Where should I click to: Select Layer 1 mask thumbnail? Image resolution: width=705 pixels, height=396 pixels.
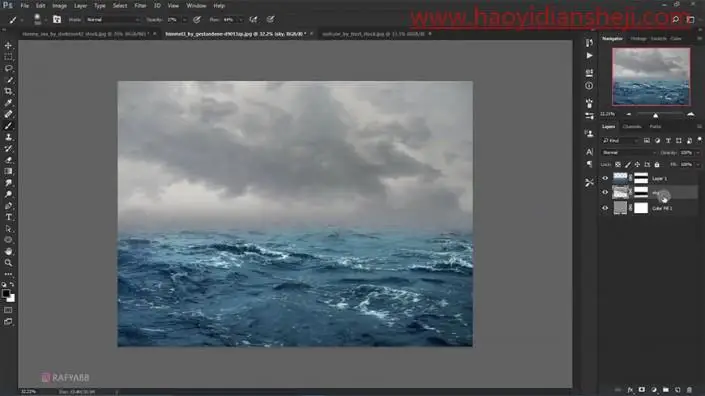(641, 178)
